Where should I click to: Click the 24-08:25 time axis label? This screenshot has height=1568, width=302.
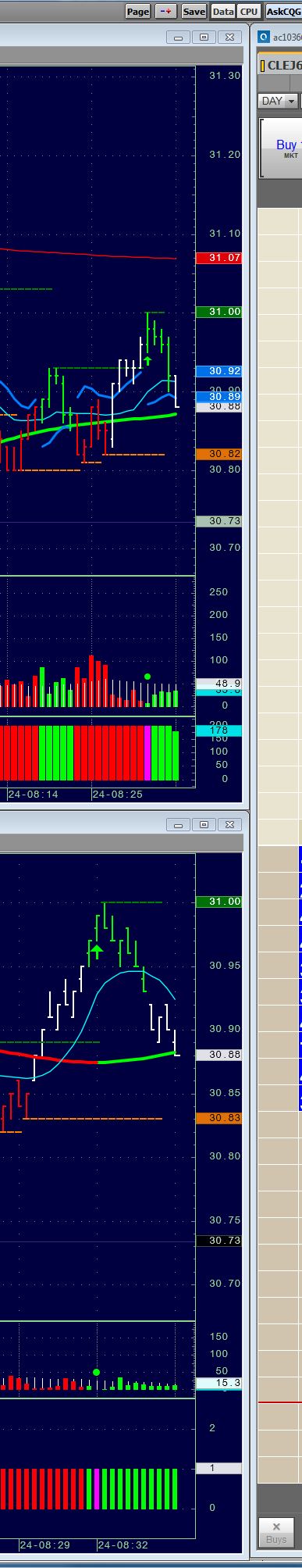coord(117,794)
